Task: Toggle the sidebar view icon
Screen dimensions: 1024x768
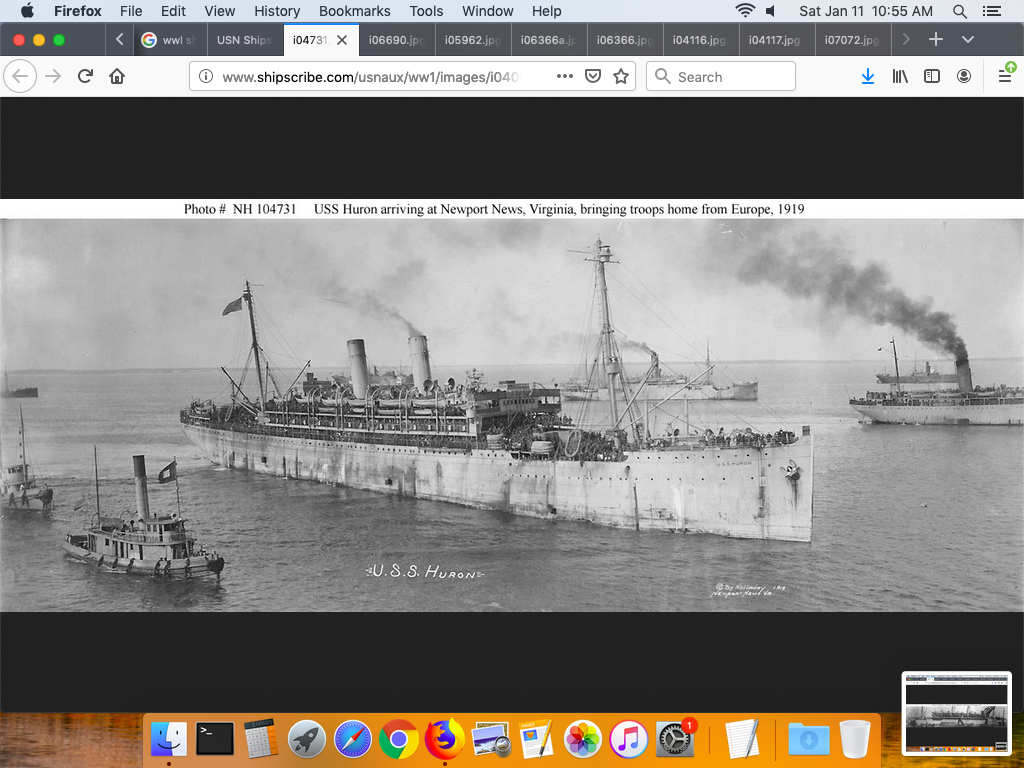Action: (x=932, y=76)
